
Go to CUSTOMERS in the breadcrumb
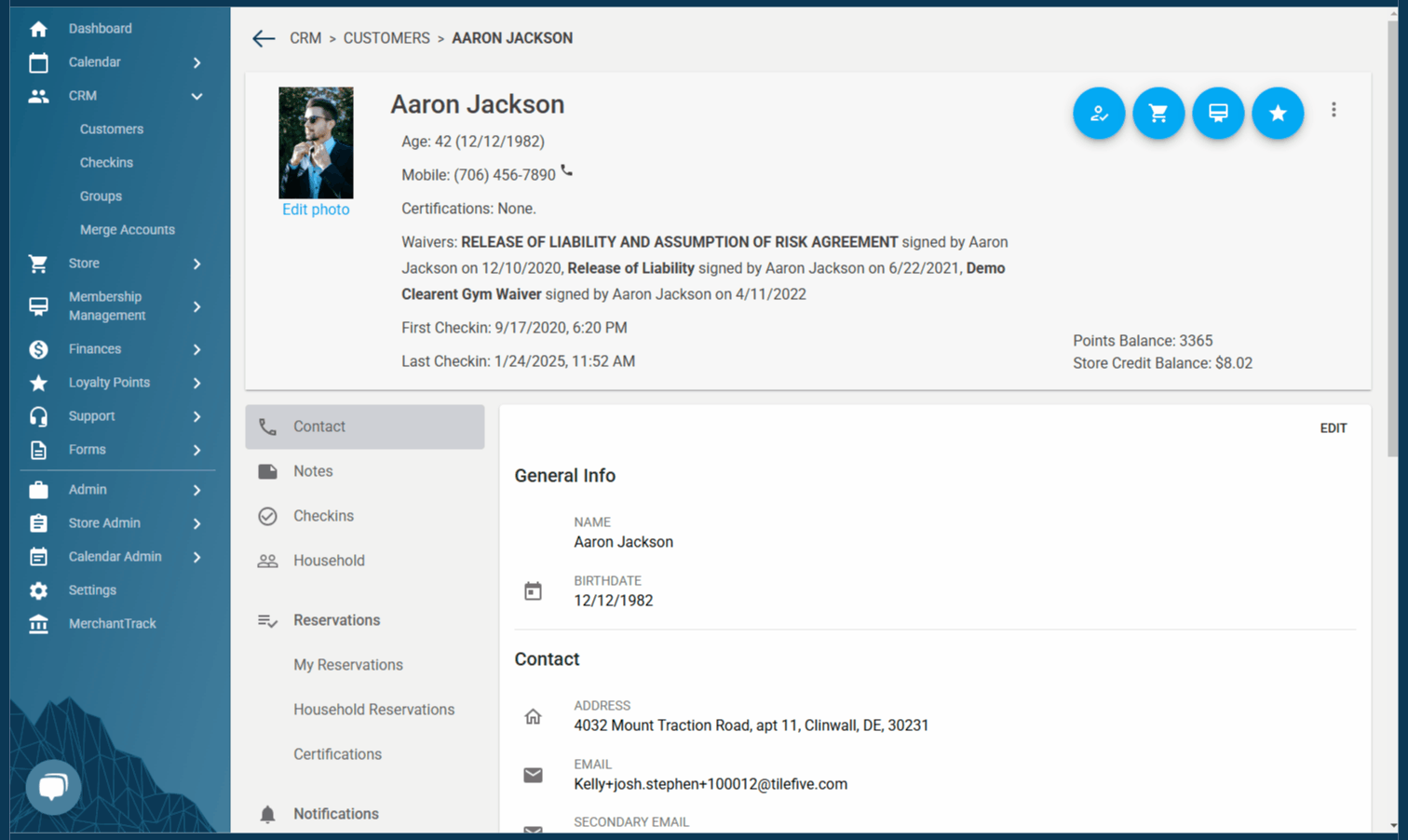(x=386, y=38)
